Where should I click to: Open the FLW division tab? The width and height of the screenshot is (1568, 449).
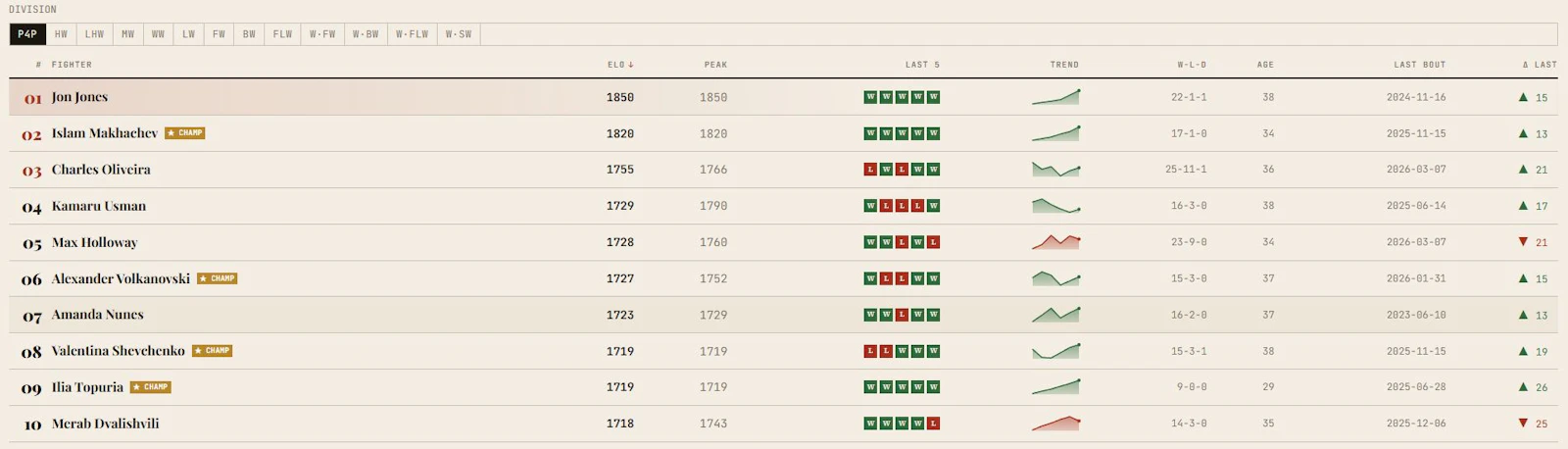click(282, 34)
